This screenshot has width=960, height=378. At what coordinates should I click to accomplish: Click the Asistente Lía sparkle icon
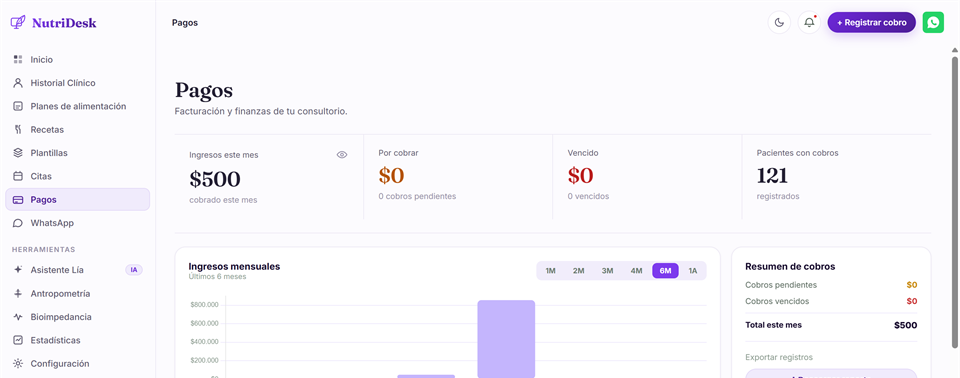(x=18, y=270)
